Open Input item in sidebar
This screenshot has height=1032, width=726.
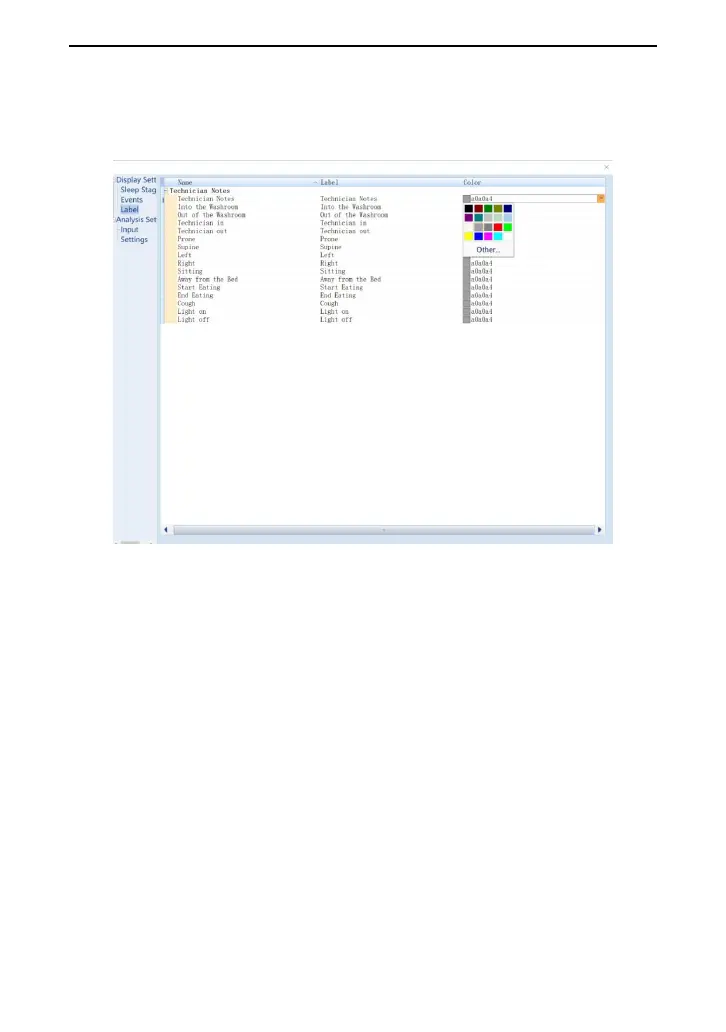(x=129, y=230)
